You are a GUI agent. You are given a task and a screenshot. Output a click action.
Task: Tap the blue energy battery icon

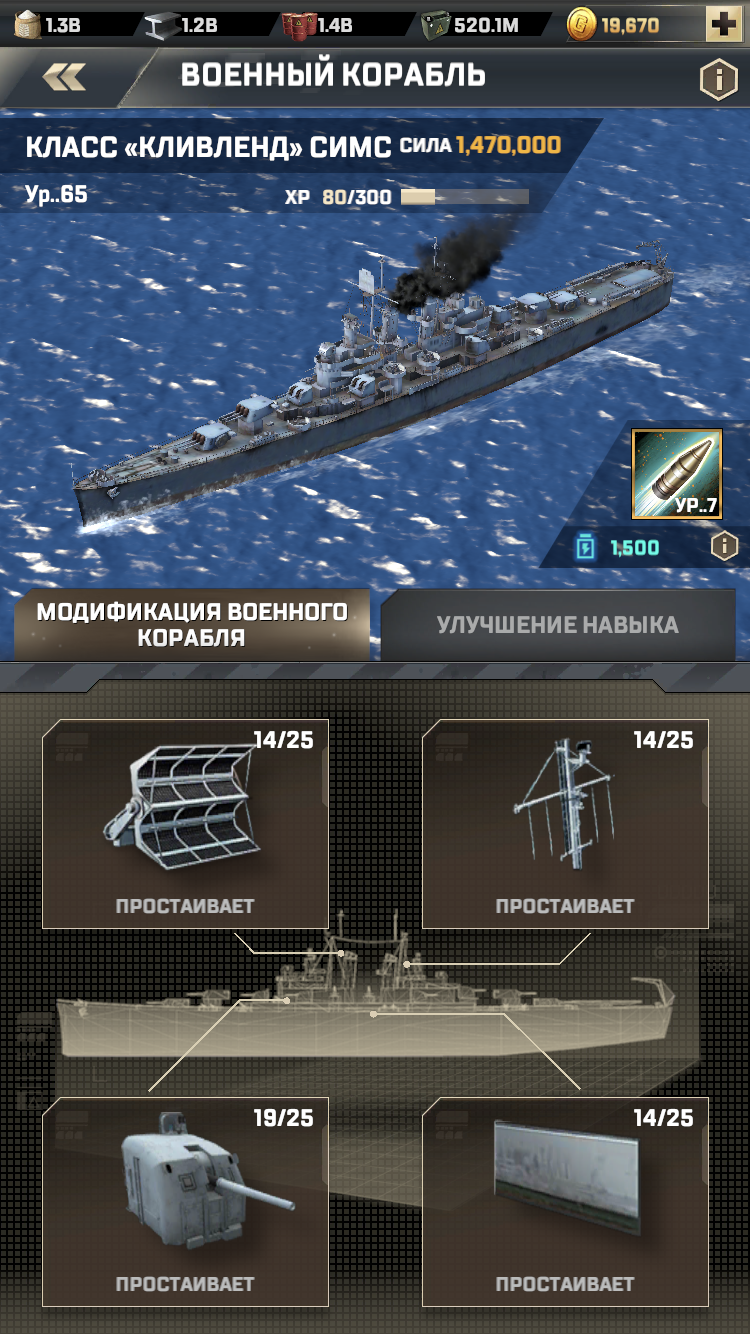coord(586,547)
